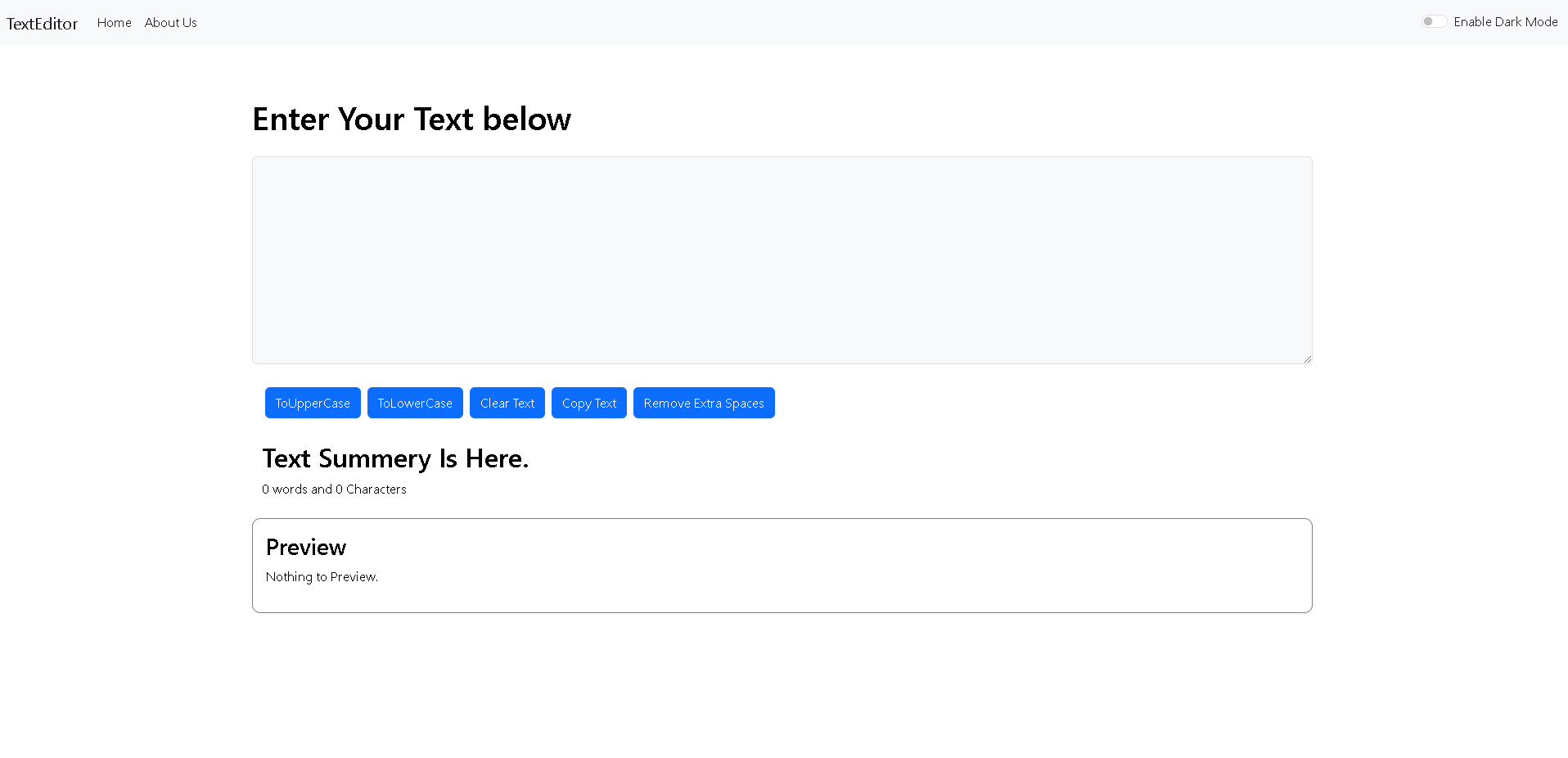Toggle the Enable Dark Mode switch
Screen dimensions: 1568x758
click(x=1434, y=22)
